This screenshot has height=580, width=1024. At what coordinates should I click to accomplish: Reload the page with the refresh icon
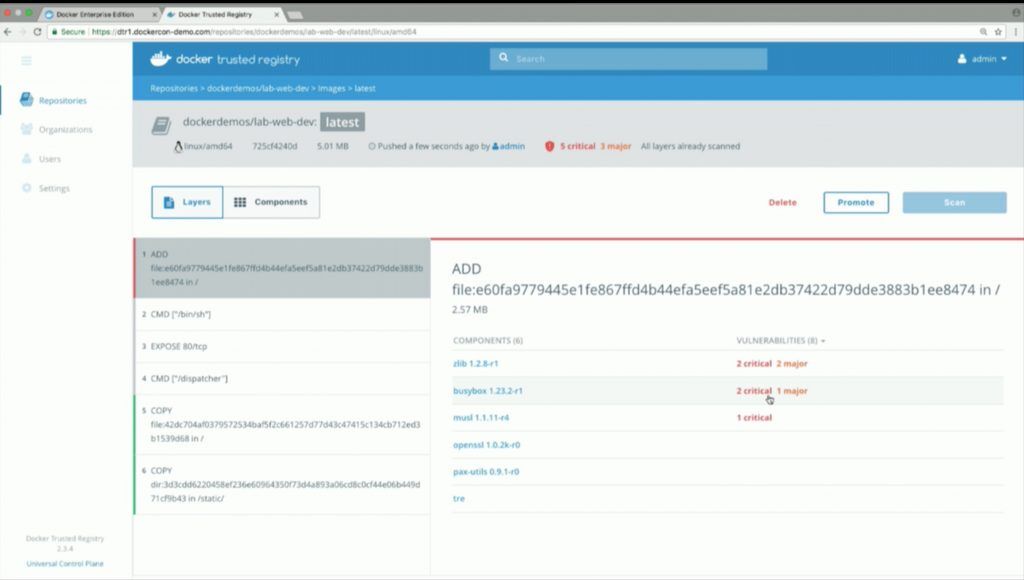pos(37,31)
